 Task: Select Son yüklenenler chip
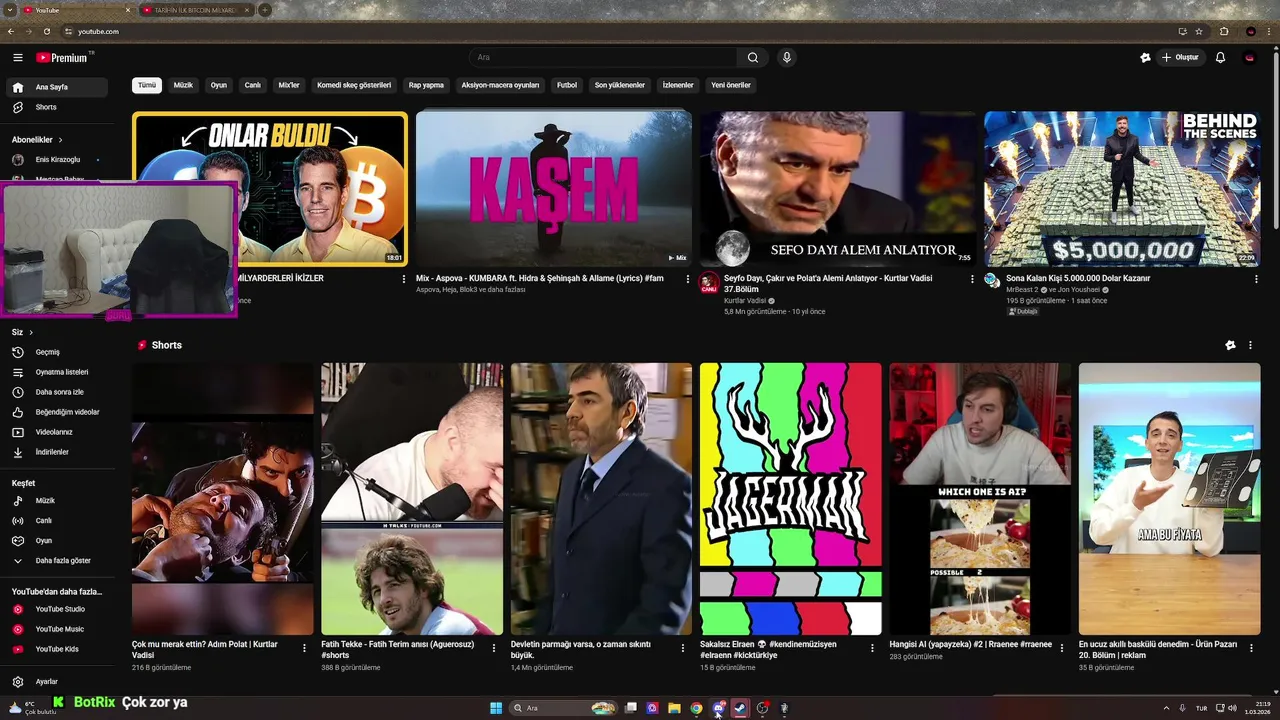click(x=620, y=85)
